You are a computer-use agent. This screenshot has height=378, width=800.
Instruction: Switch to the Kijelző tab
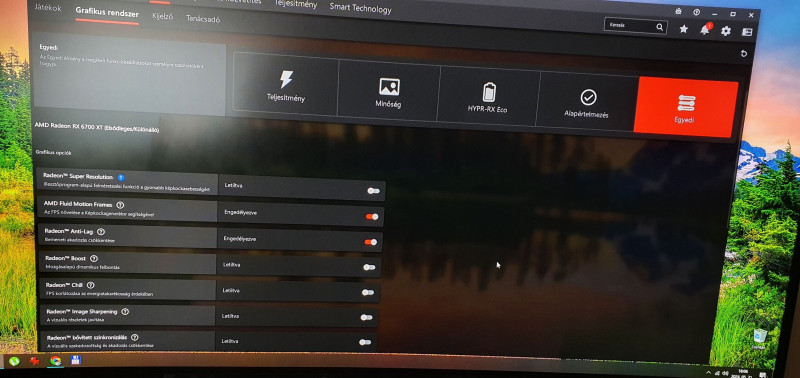click(163, 16)
